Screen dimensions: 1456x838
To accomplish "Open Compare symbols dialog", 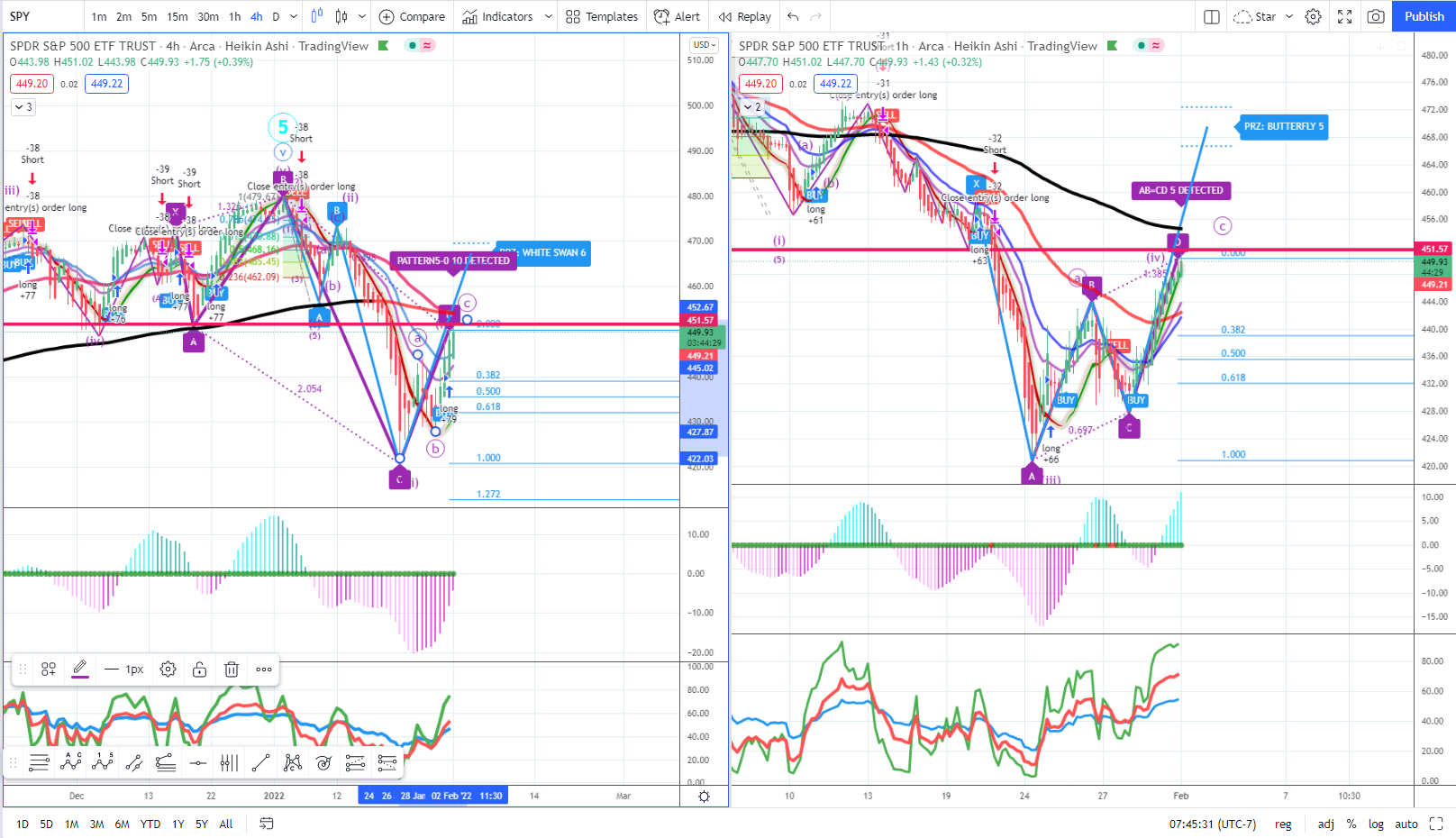I will click(412, 16).
